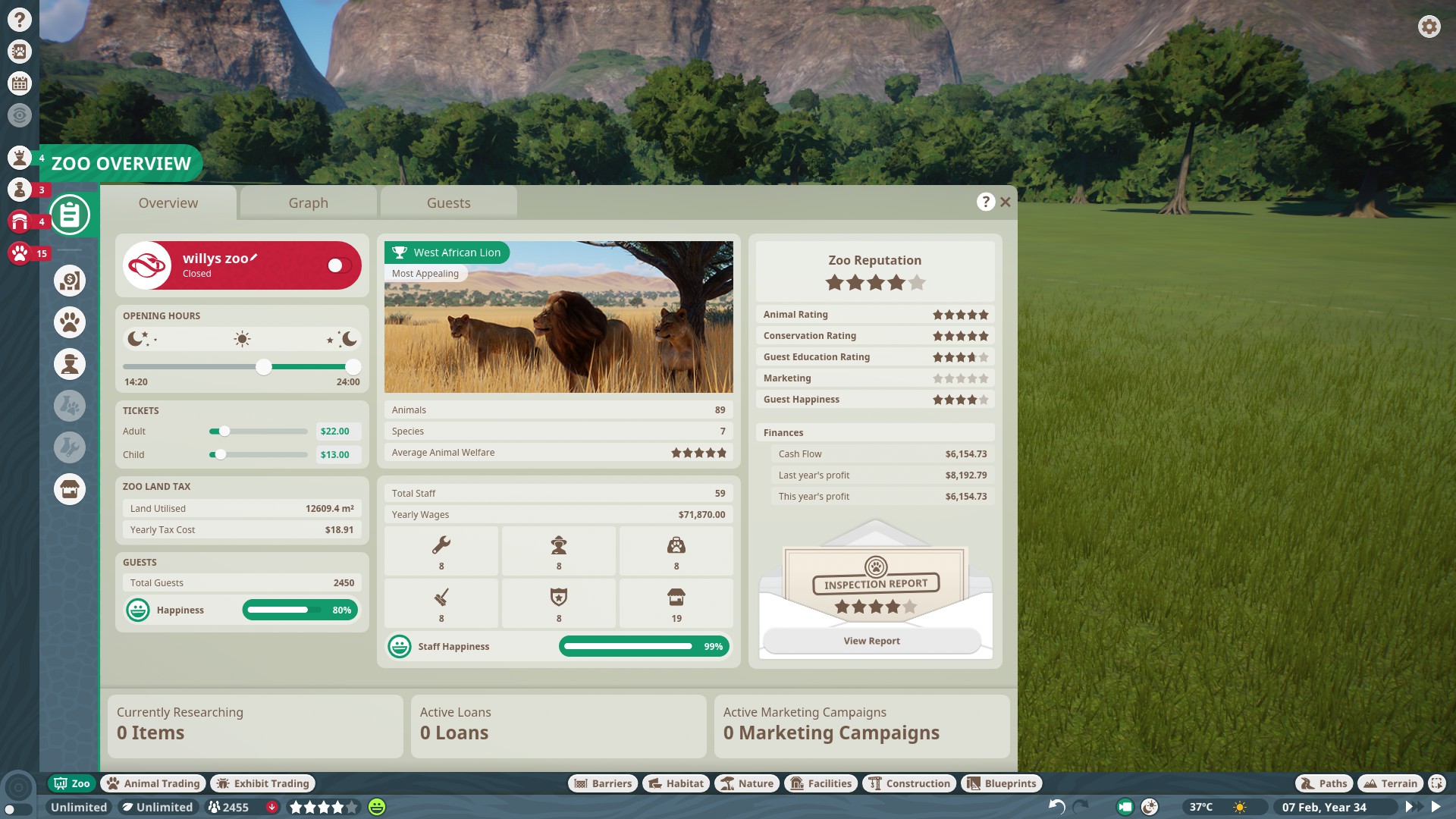1456x819 pixels.
Task: Open the finances money icon
Action: click(x=70, y=281)
